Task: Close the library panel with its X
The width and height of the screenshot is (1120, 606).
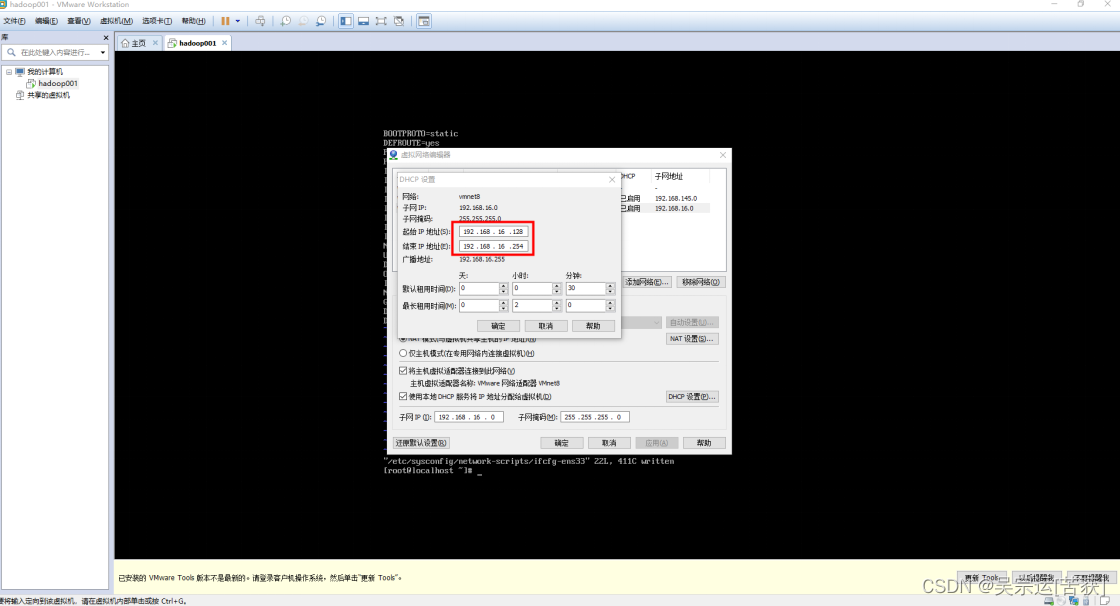Action: click(106, 37)
